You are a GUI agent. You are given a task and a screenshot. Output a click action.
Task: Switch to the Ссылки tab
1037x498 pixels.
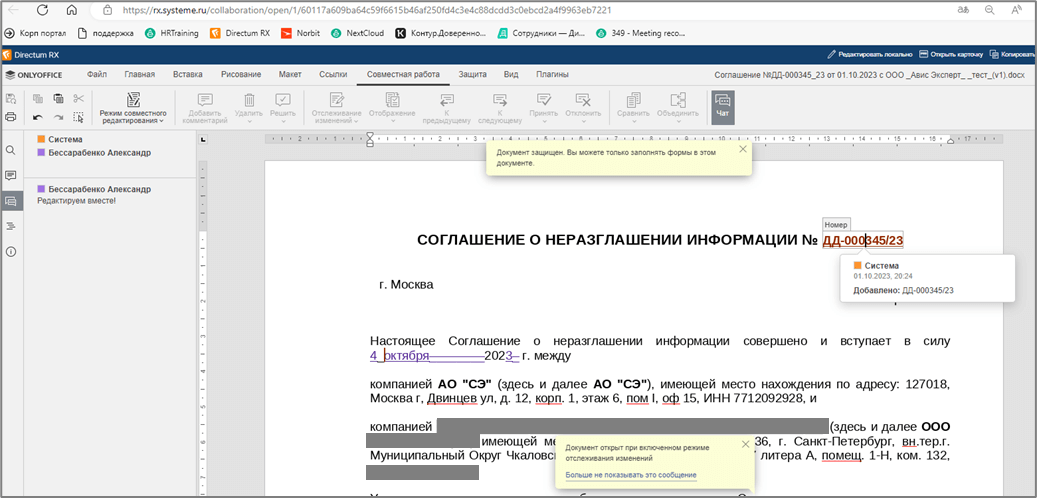point(333,75)
